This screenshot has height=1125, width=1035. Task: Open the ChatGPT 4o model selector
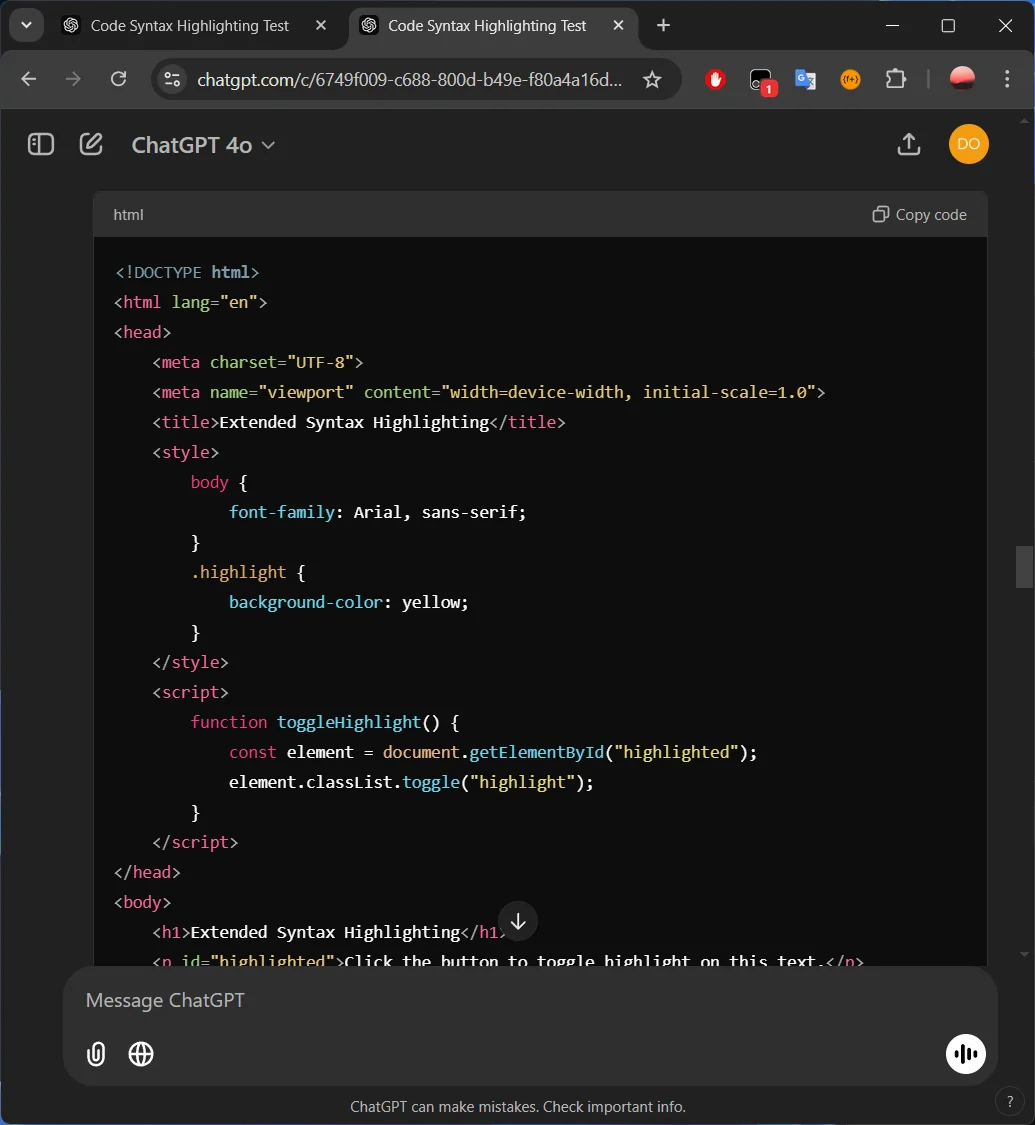(x=204, y=145)
